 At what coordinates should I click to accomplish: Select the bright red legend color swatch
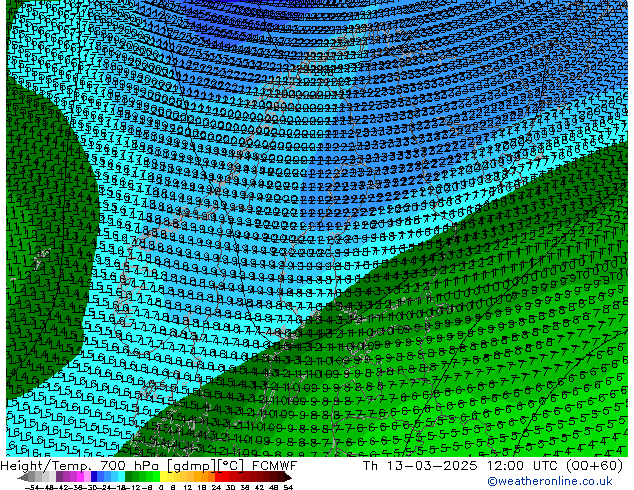218,477
